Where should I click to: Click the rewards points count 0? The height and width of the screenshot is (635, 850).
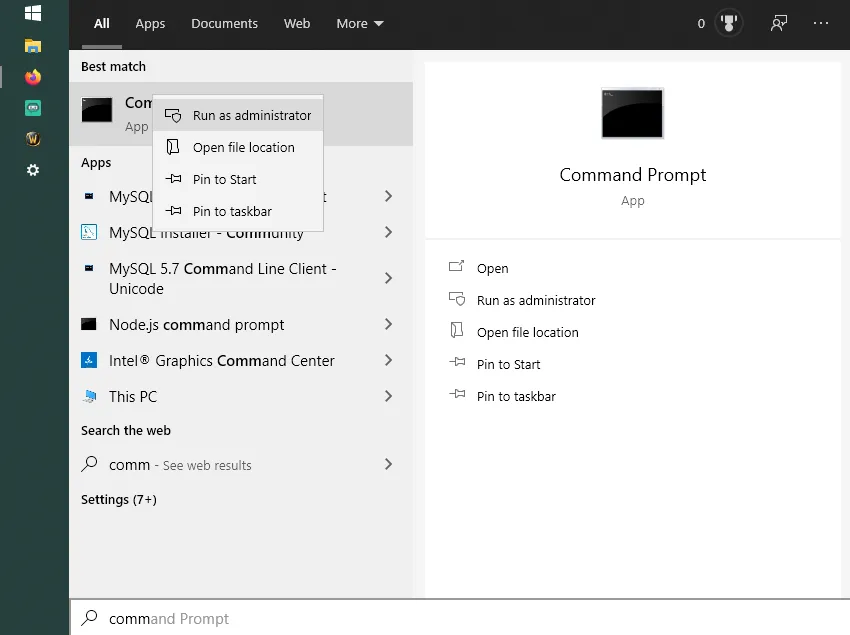coord(701,23)
